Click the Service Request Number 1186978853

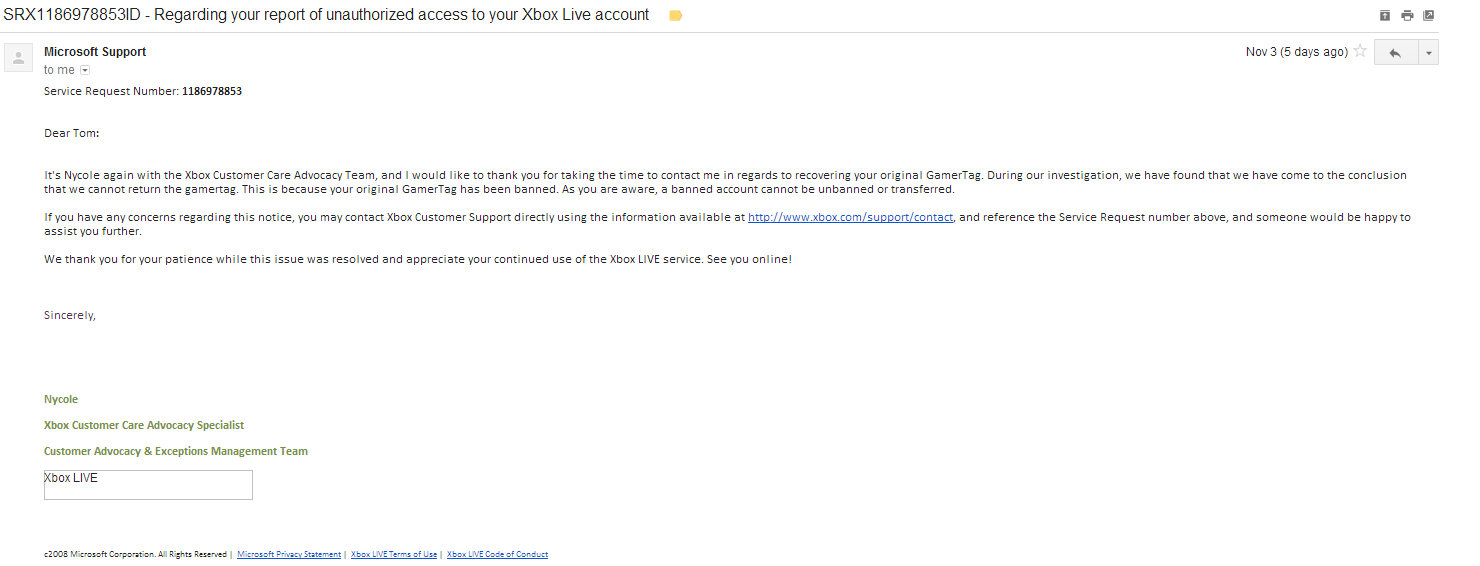click(x=212, y=91)
